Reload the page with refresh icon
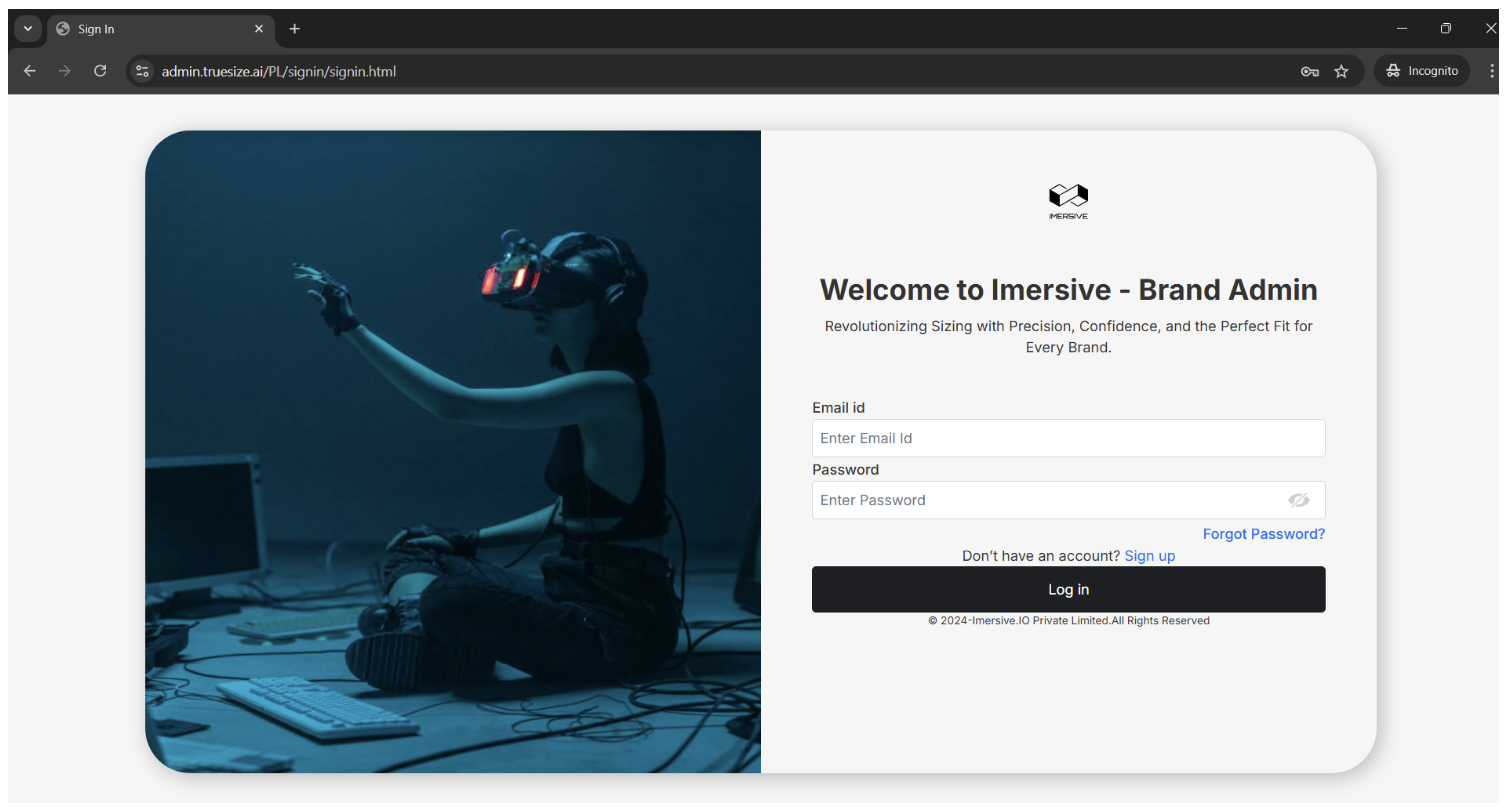Screen dimensions: 1504x808 point(100,71)
